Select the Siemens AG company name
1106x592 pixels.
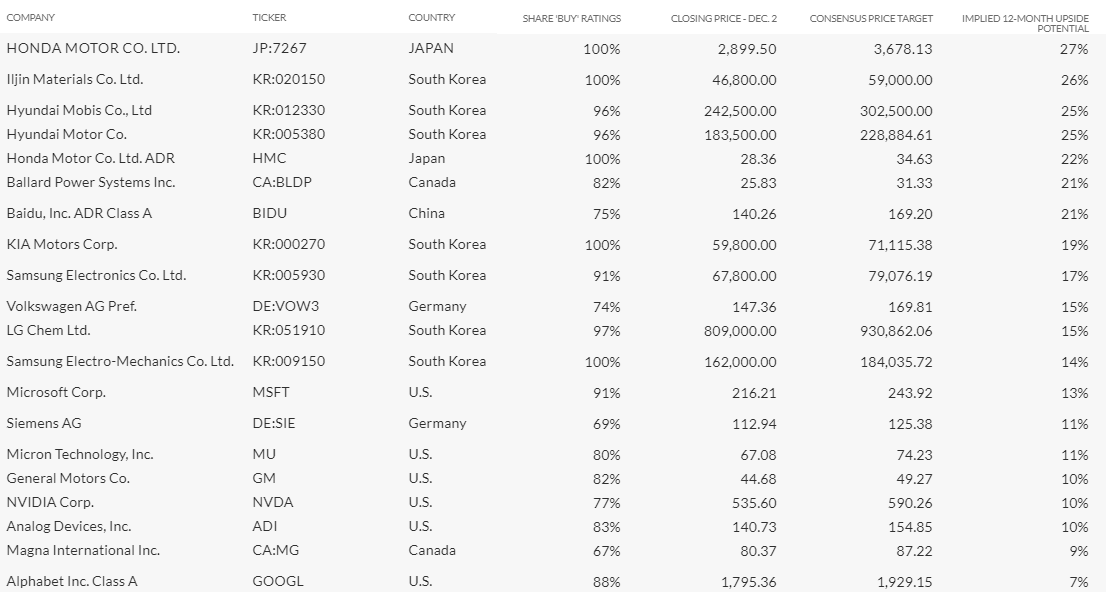[x=44, y=423]
